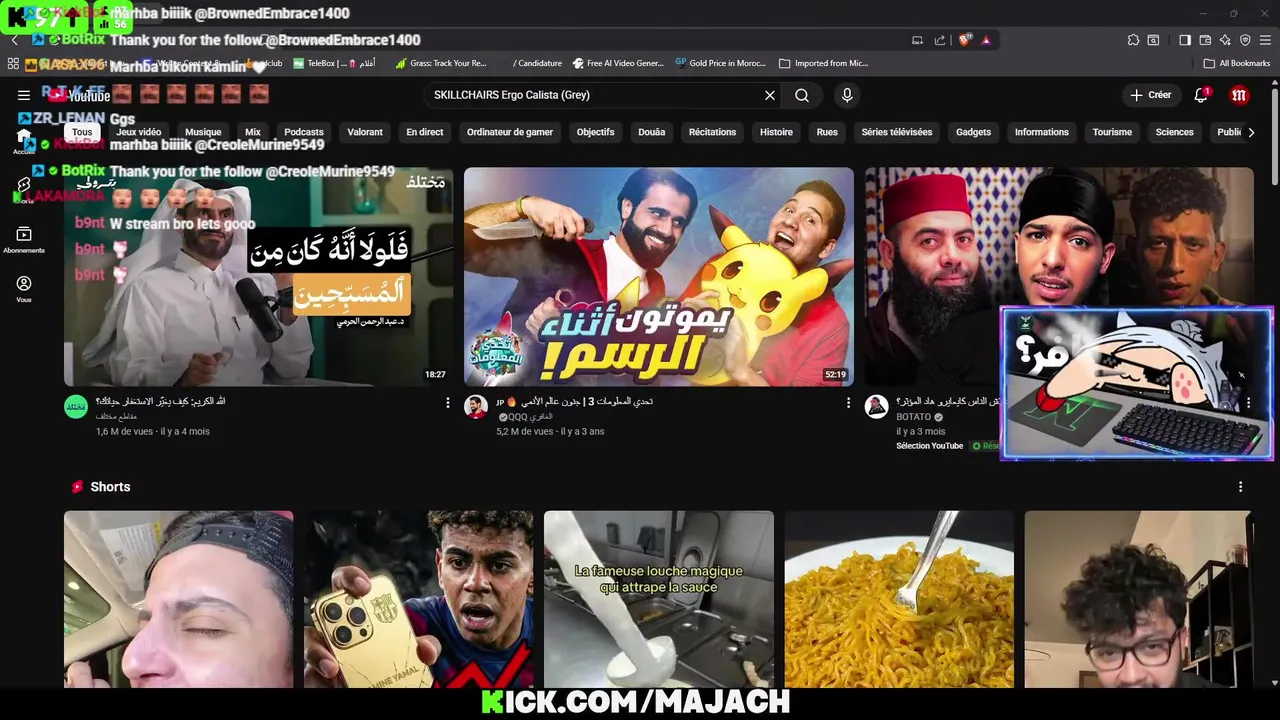Click the install/cast icon in address bar
This screenshot has width=1280, height=720.
pyautogui.click(x=917, y=40)
